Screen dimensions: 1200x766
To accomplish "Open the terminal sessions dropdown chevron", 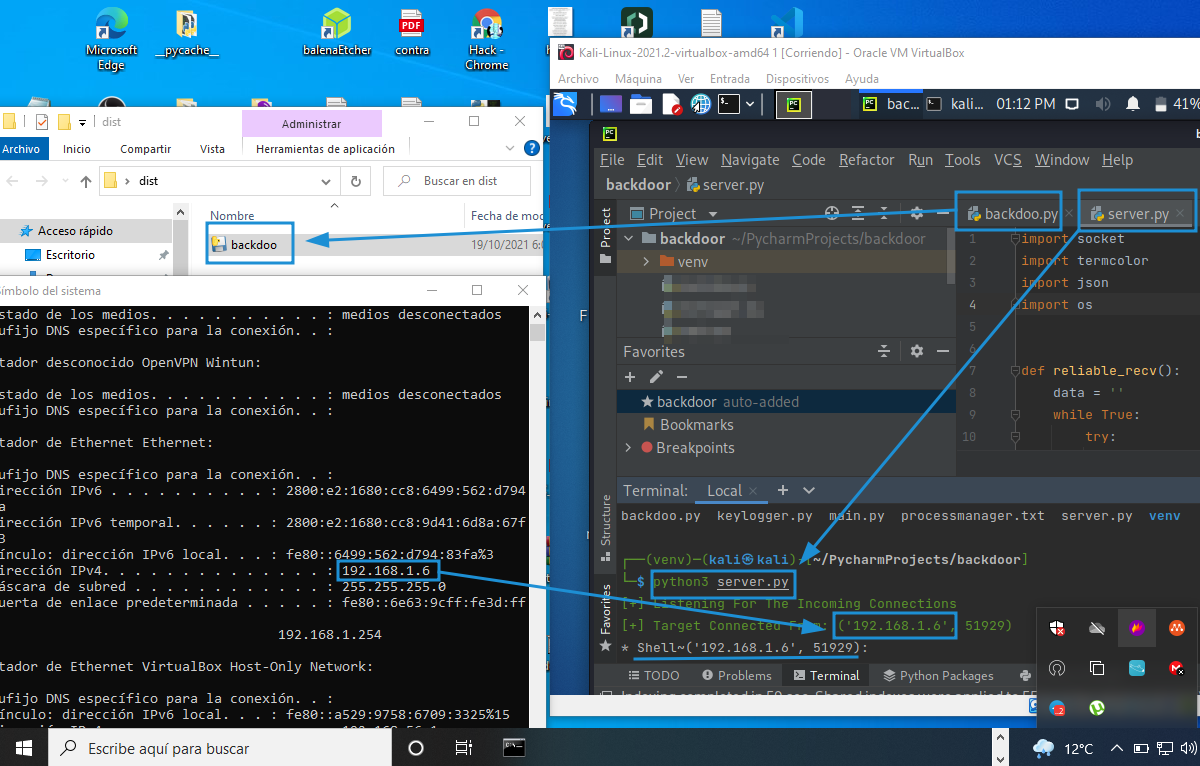I will pos(809,491).
